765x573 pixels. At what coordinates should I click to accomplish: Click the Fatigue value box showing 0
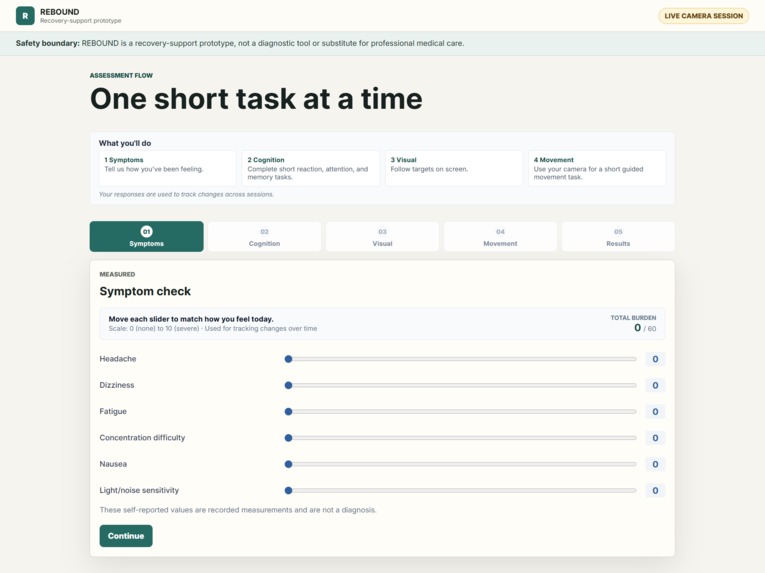(655, 412)
